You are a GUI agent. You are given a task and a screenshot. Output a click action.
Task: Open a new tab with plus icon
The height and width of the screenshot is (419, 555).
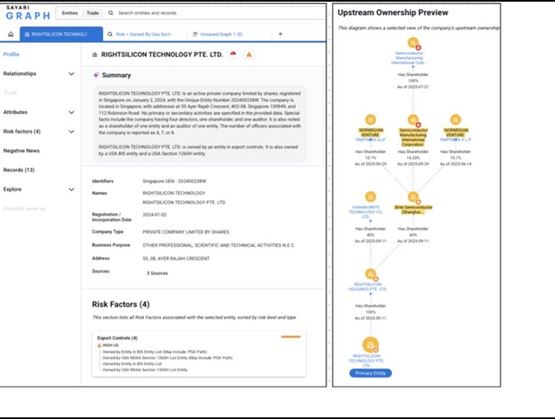coord(280,34)
